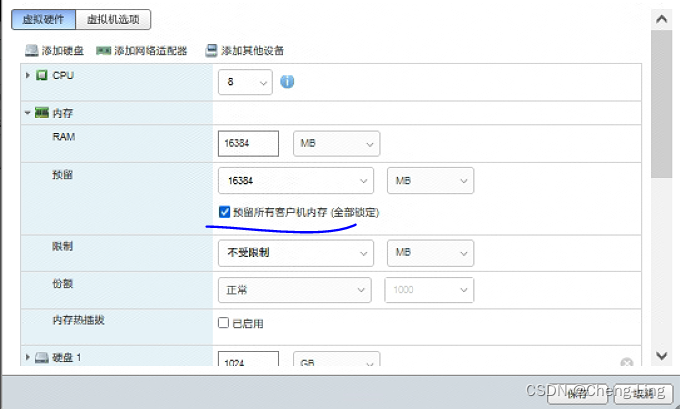The height and width of the screenshot is (409, 680).
Task: Click the 取消 cancel button
Action: tap(643, 393)
